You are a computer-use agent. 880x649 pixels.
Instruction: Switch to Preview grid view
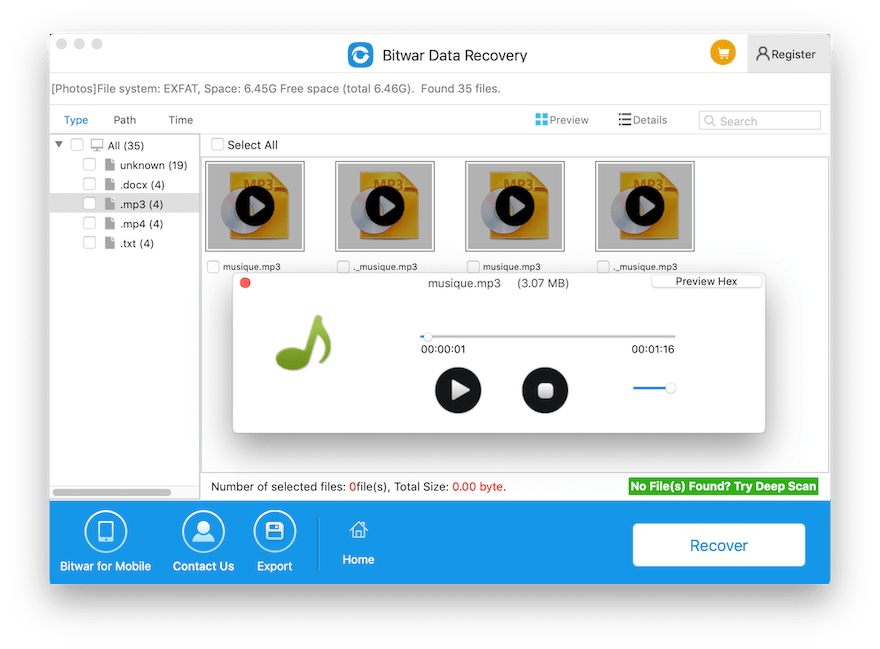[x=562, y=120]
